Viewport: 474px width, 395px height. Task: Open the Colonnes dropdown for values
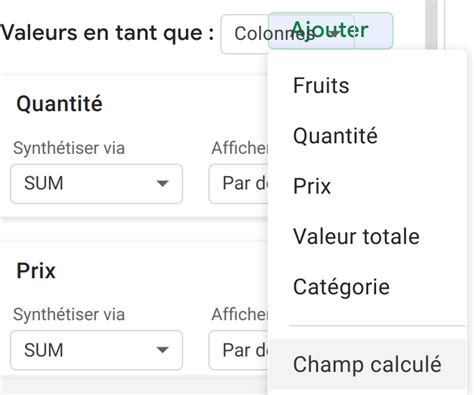tap(245, 34)
